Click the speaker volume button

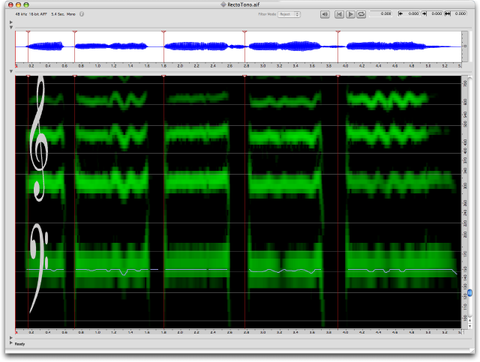[x=325, y=14]
